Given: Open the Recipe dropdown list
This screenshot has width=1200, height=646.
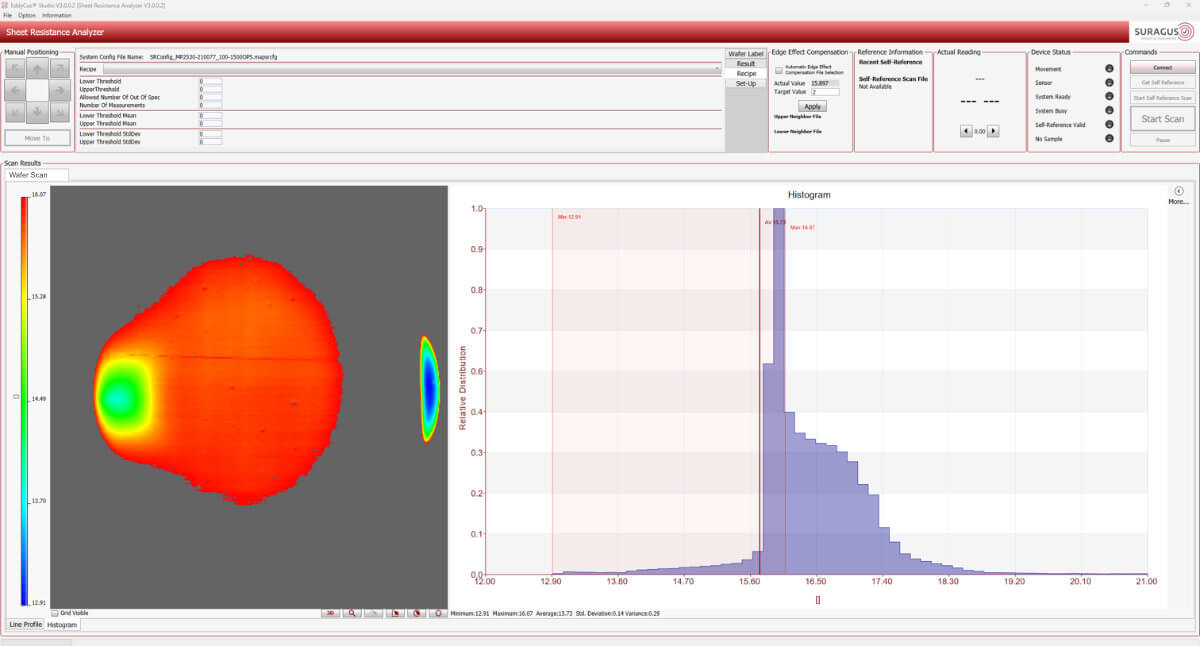Looking at the screenshot, I should [716, 70].
